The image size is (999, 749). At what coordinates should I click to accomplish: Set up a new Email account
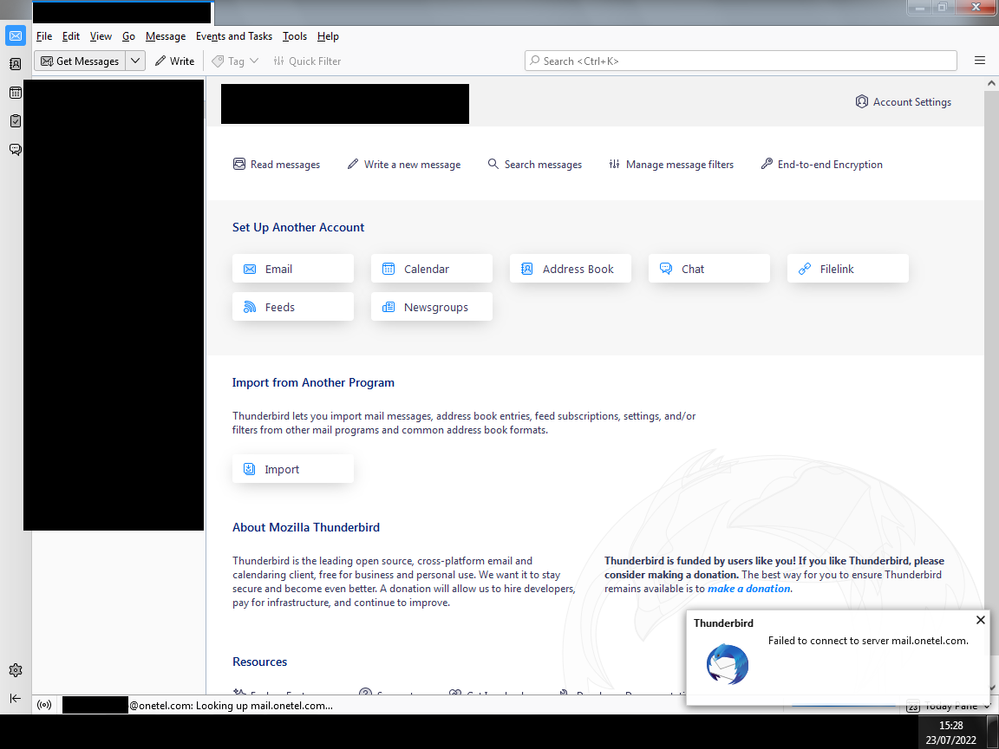[293, 269]
